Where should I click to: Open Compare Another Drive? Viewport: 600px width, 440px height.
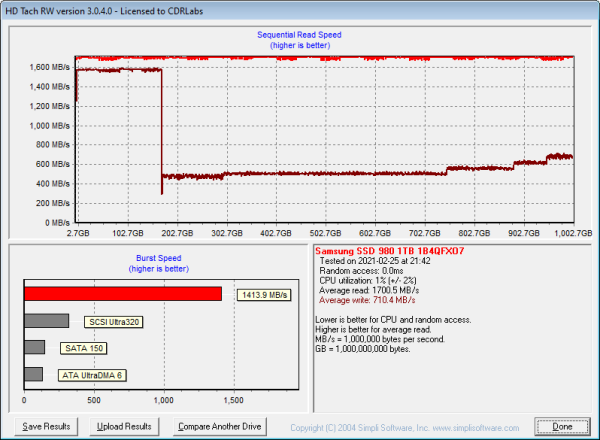(x=219, y=426)
